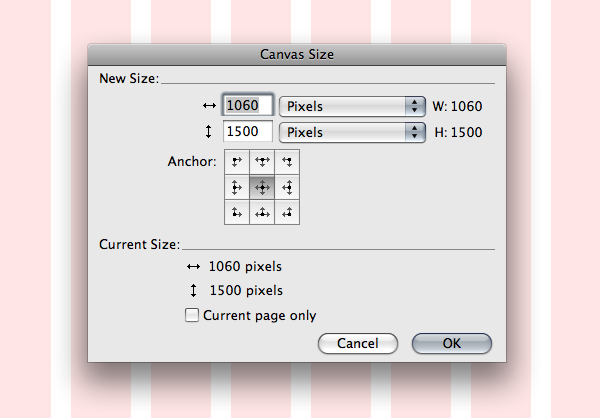This screenshot has width=600, height=418.
Task: Click the Cancel button
Action: point(358,343)
